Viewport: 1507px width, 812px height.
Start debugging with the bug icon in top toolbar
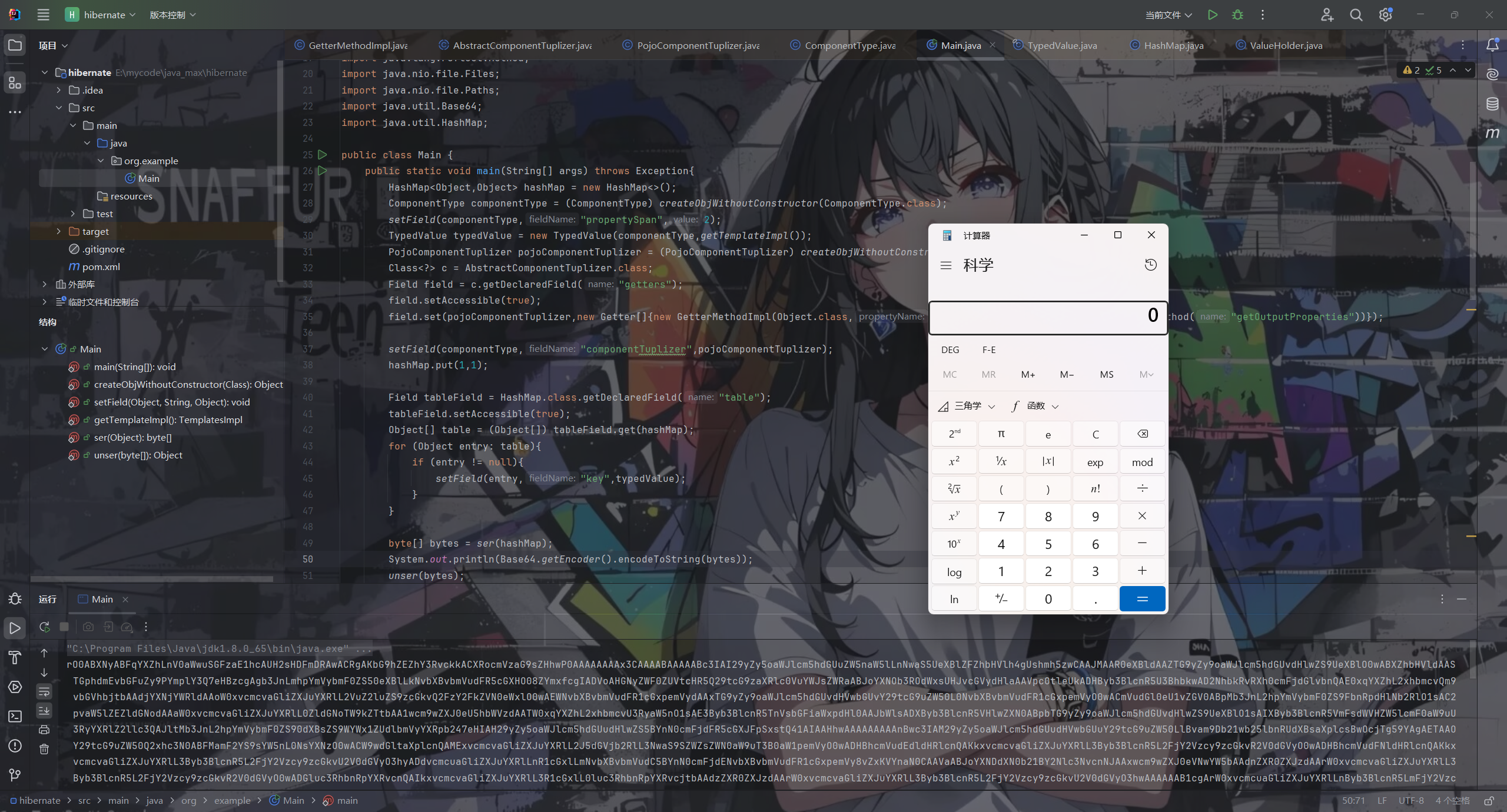pyautogui.click(x=1237, y=15)
